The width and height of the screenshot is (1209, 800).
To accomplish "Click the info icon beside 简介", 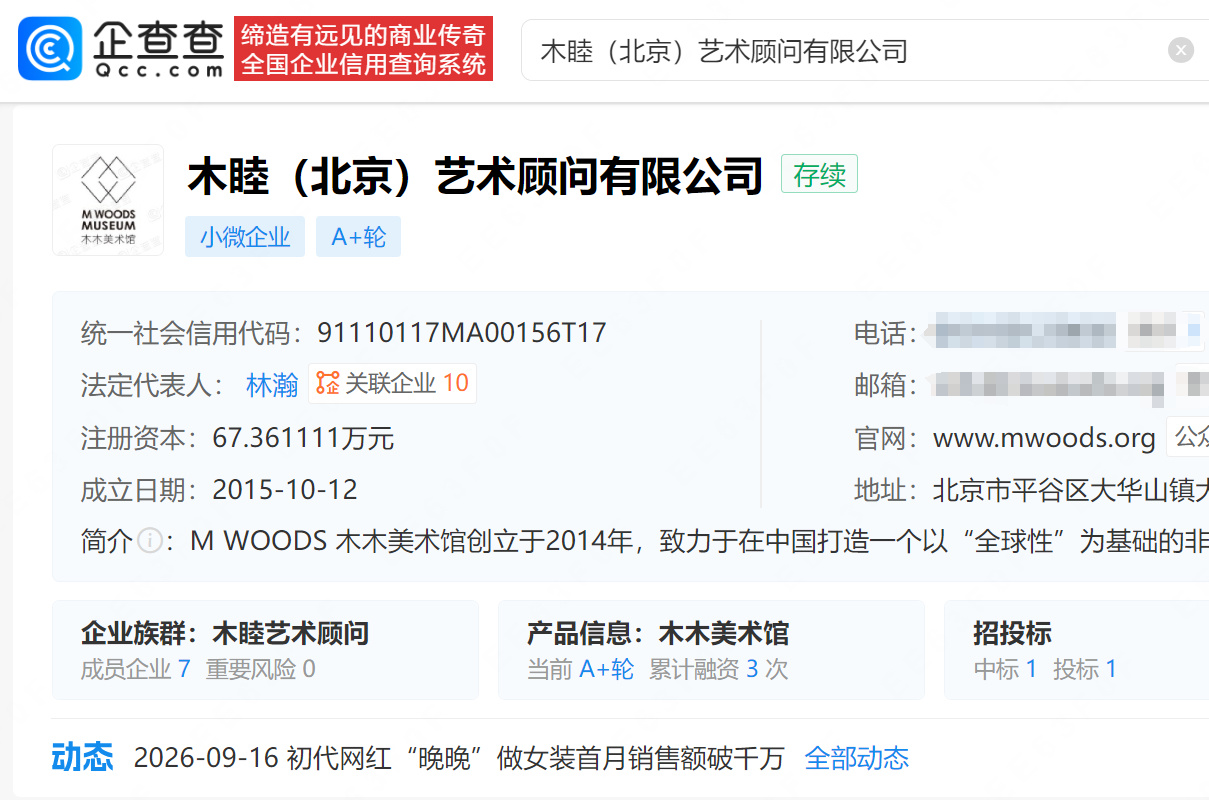I will pyautogui.click(x=150, y=541).
